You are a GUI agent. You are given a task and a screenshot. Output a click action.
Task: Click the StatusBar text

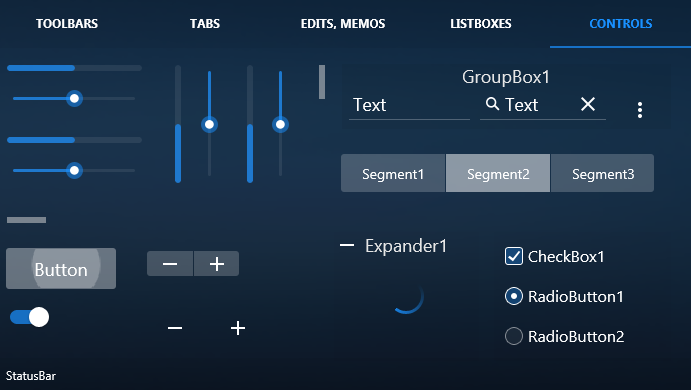31,376
